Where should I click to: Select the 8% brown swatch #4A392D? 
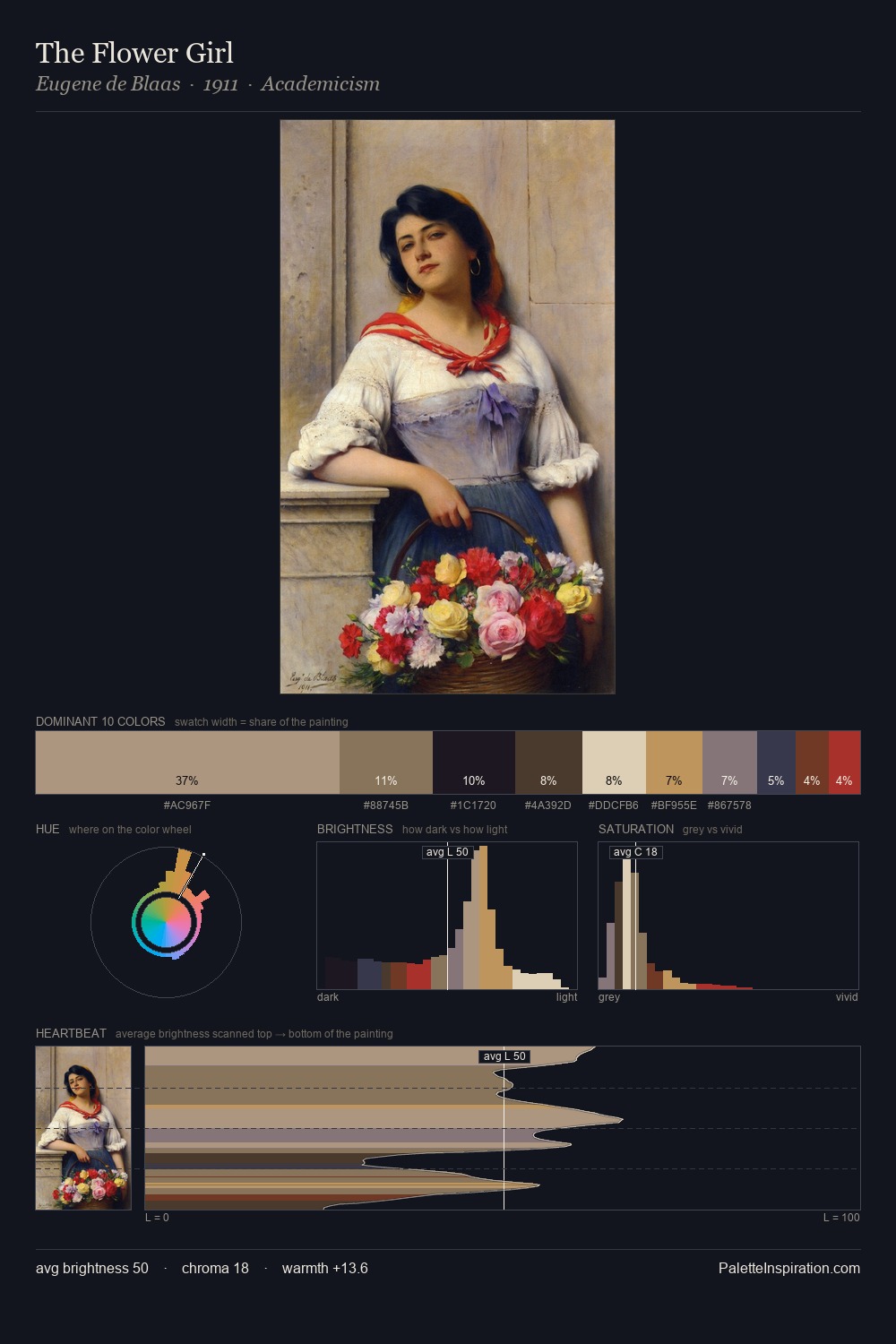(x=548, y=762)
